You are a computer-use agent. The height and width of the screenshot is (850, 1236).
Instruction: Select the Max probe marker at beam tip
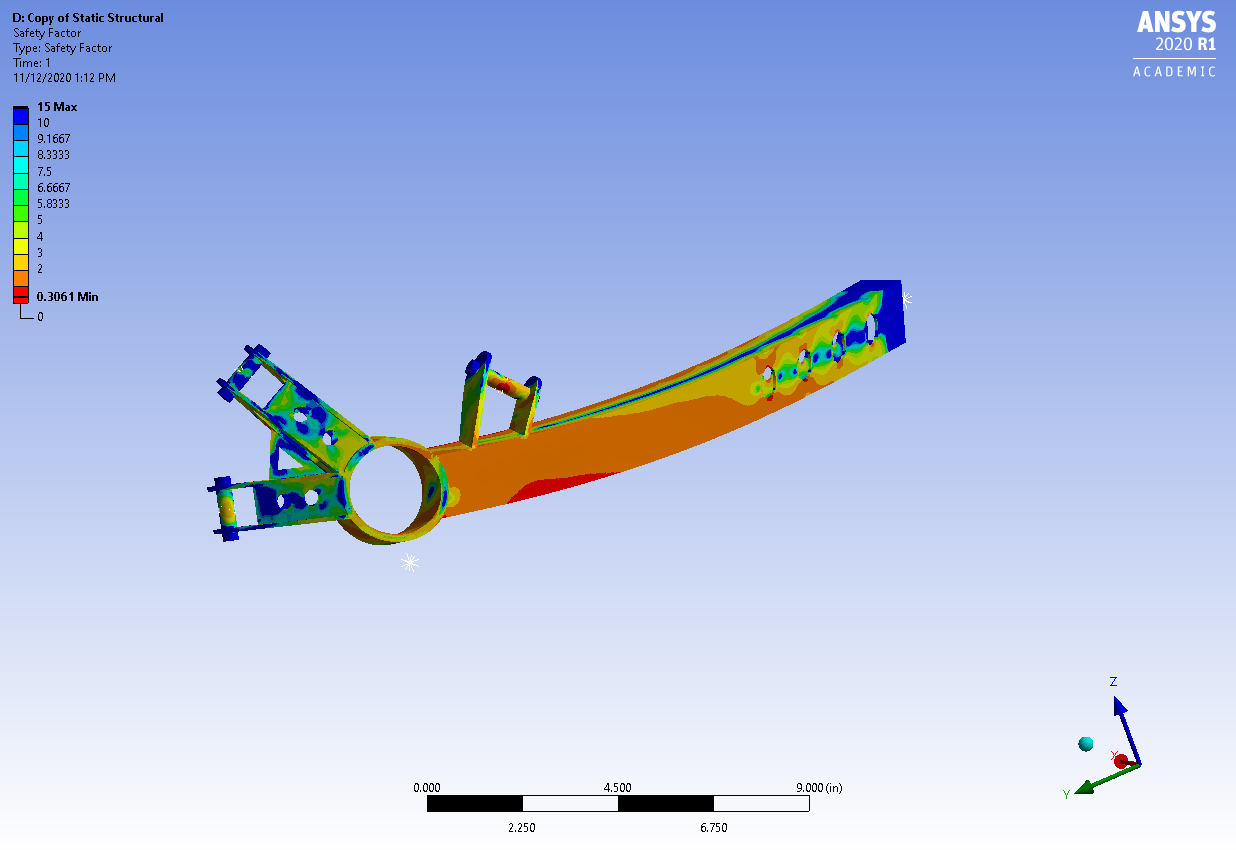[906, 297]
